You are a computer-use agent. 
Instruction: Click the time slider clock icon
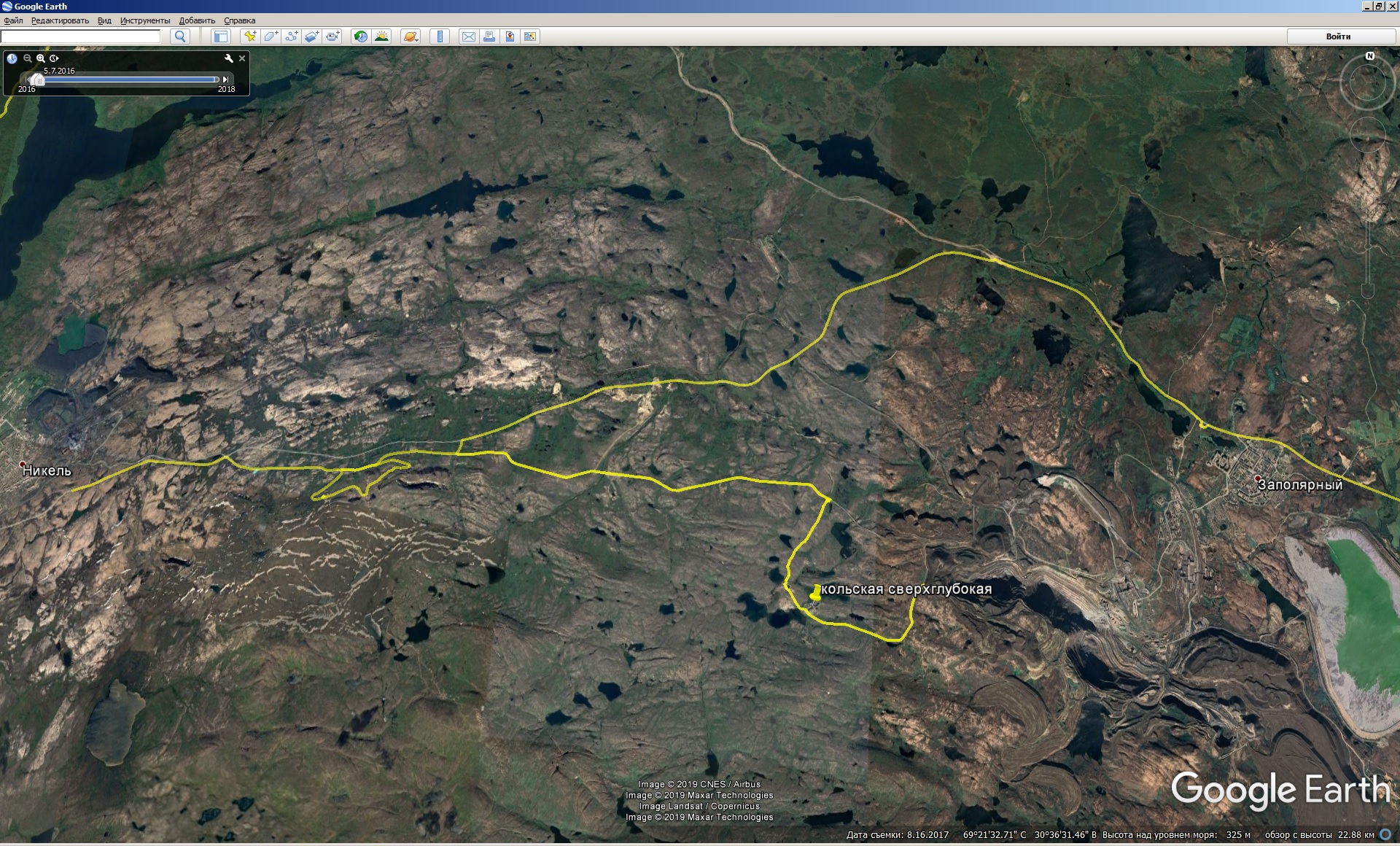[x=12, y=58]
